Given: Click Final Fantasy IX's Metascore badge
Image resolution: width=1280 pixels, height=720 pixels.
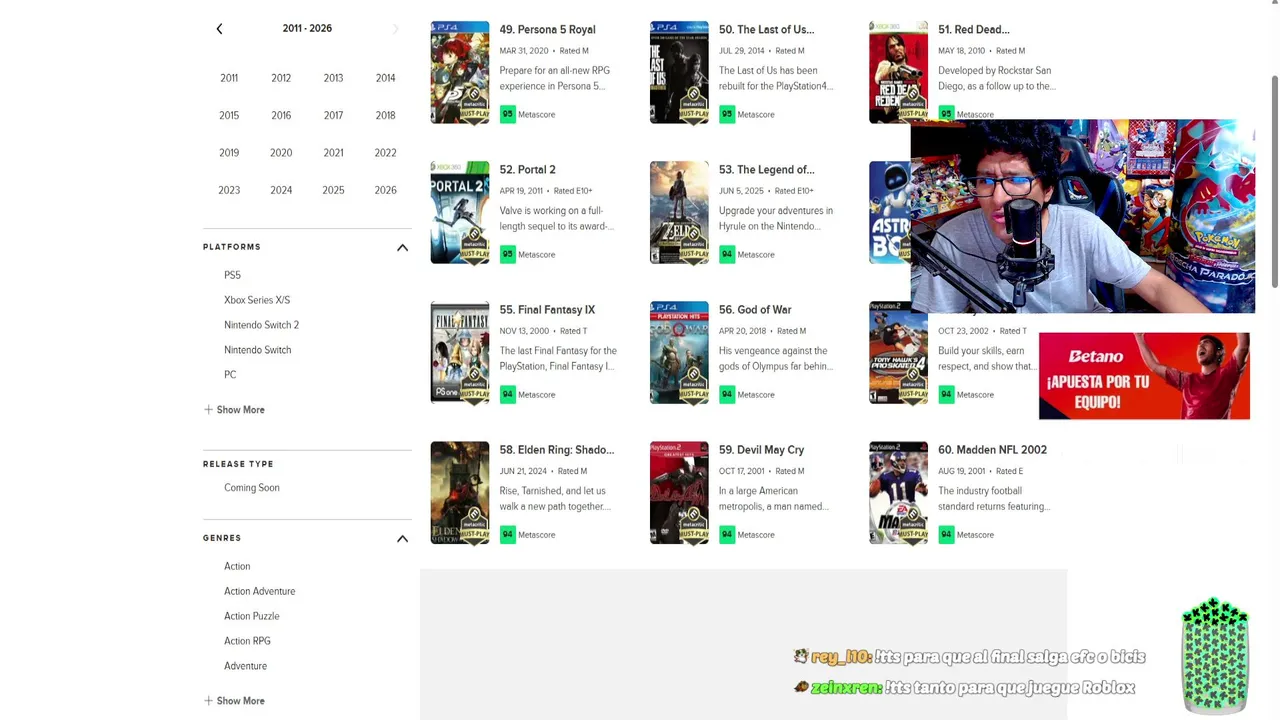Looking at the screenshot, I should click(x=508, y=395).
